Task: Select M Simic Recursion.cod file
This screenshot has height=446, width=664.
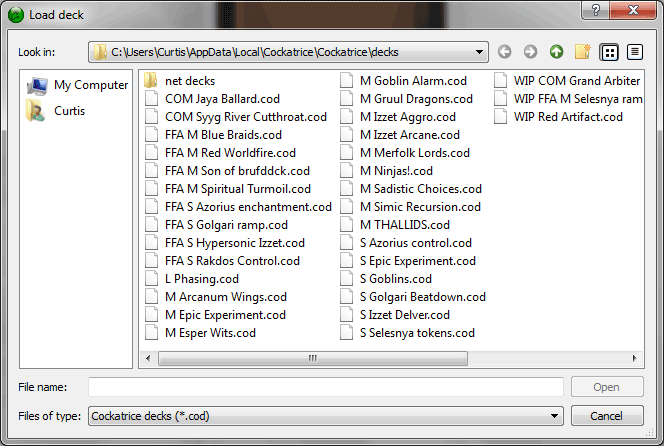Action: (410, 207)
